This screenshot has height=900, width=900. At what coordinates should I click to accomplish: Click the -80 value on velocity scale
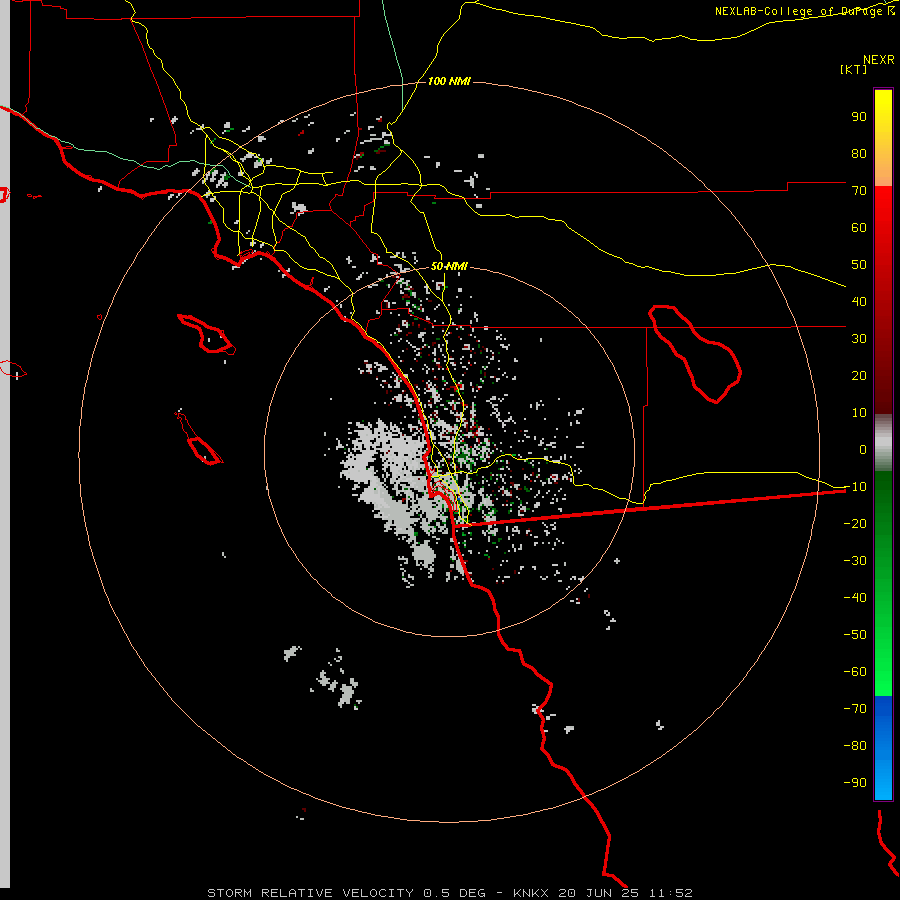click(x=855, y=746)
